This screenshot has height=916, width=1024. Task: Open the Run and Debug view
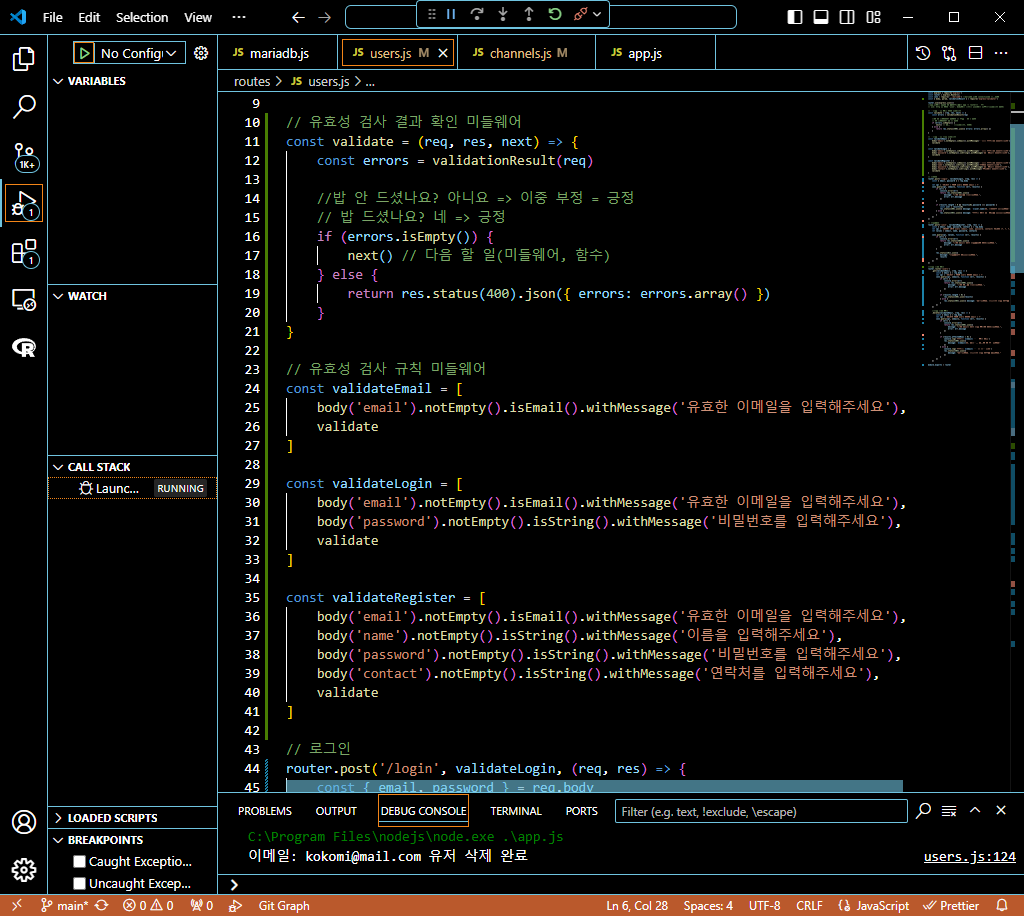pyautogui.click(x=24, y=204)
